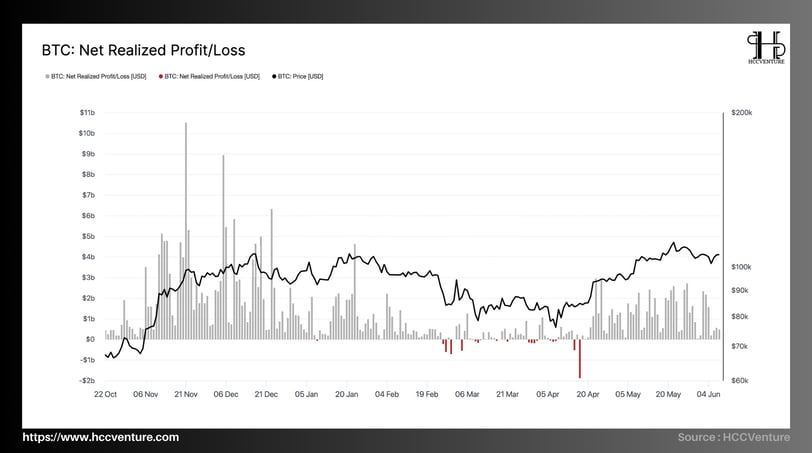
Task: Click the $100k label on the price axis
Action: [741, 267]
